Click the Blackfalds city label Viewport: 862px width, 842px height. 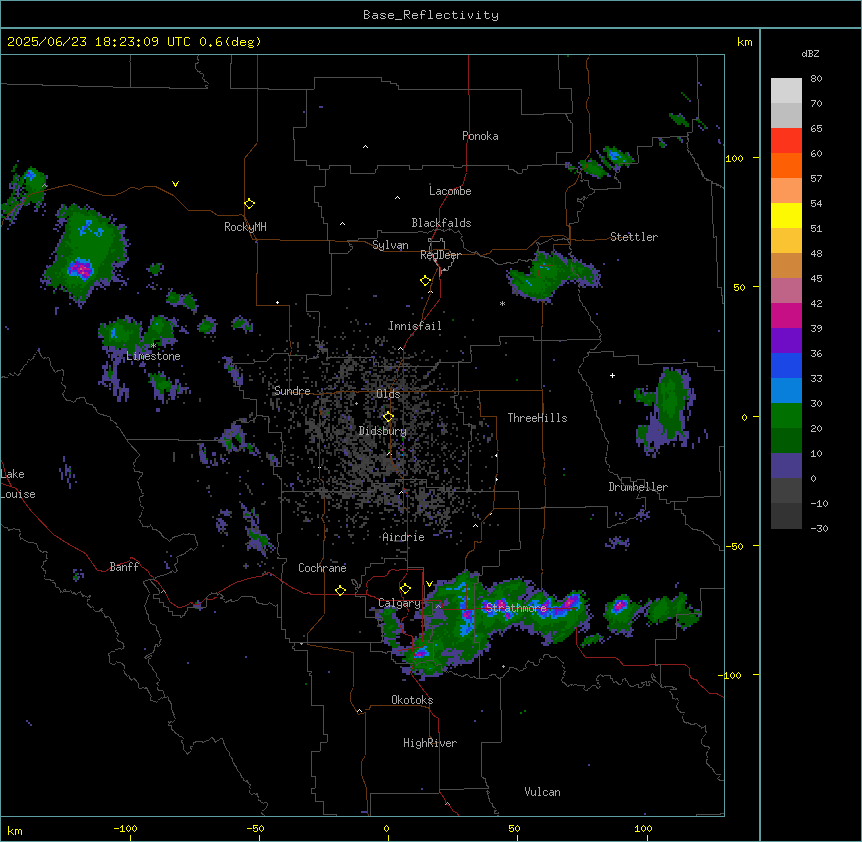tap(441, 223)
